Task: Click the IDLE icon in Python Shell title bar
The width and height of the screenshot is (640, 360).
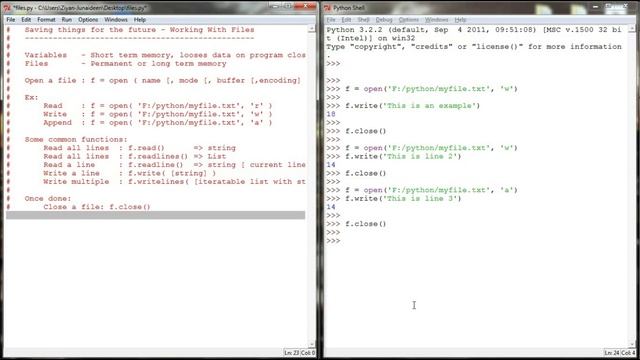Action: tap(327, 8)
